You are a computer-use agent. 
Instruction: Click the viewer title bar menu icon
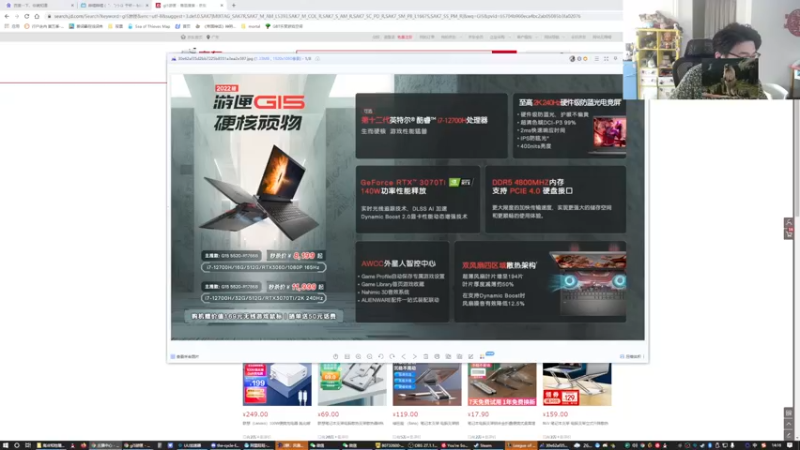point(596,59)
